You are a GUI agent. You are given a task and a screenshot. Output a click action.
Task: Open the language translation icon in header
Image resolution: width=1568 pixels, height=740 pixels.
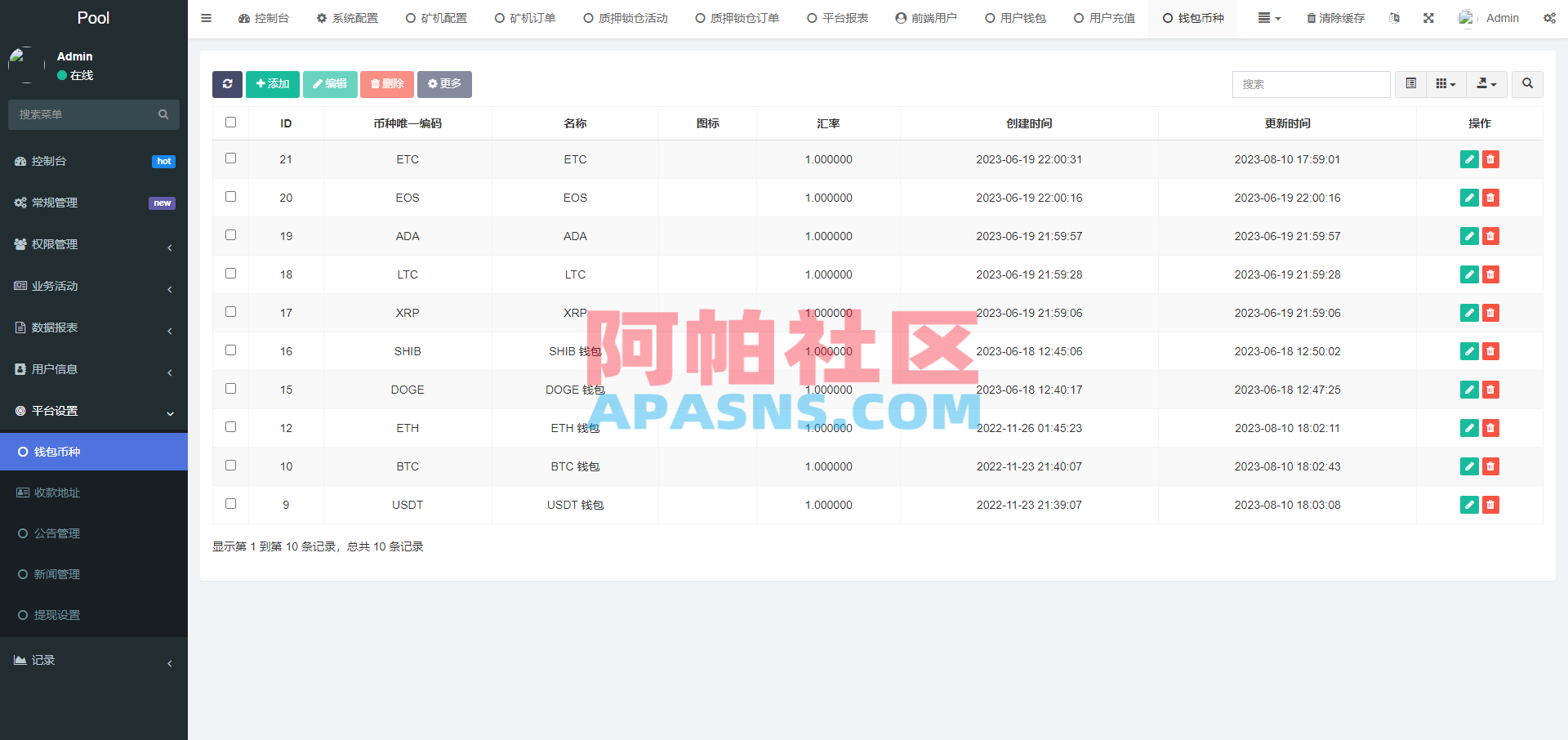1395,17
